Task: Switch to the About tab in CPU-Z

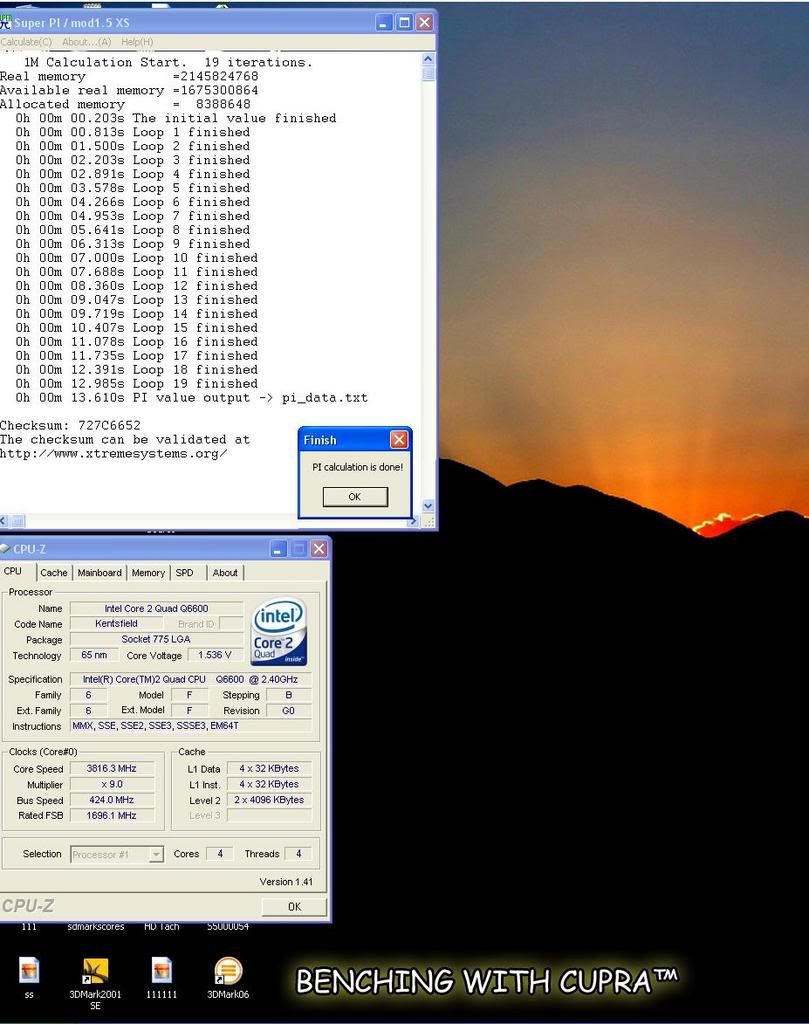Action: click(225, 573)
